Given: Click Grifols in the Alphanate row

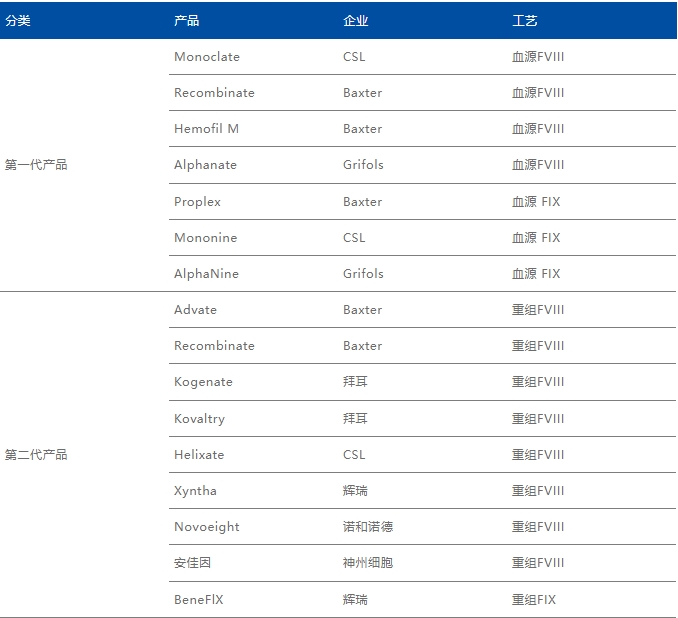Looking at the screenshot, I should tap(363, 165).
